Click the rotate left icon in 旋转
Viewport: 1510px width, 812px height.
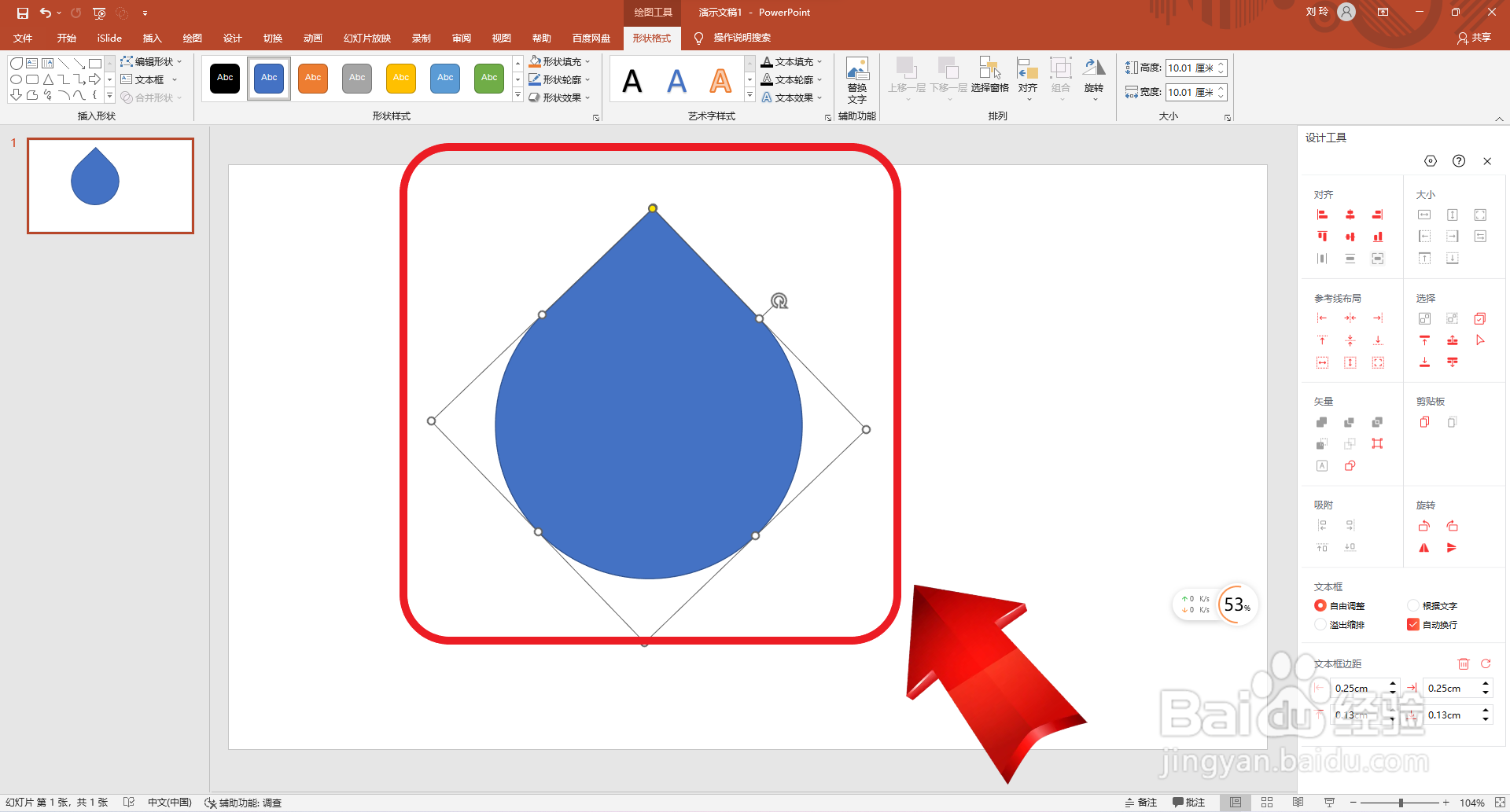pyautogui.click(x=1424, y=526)
